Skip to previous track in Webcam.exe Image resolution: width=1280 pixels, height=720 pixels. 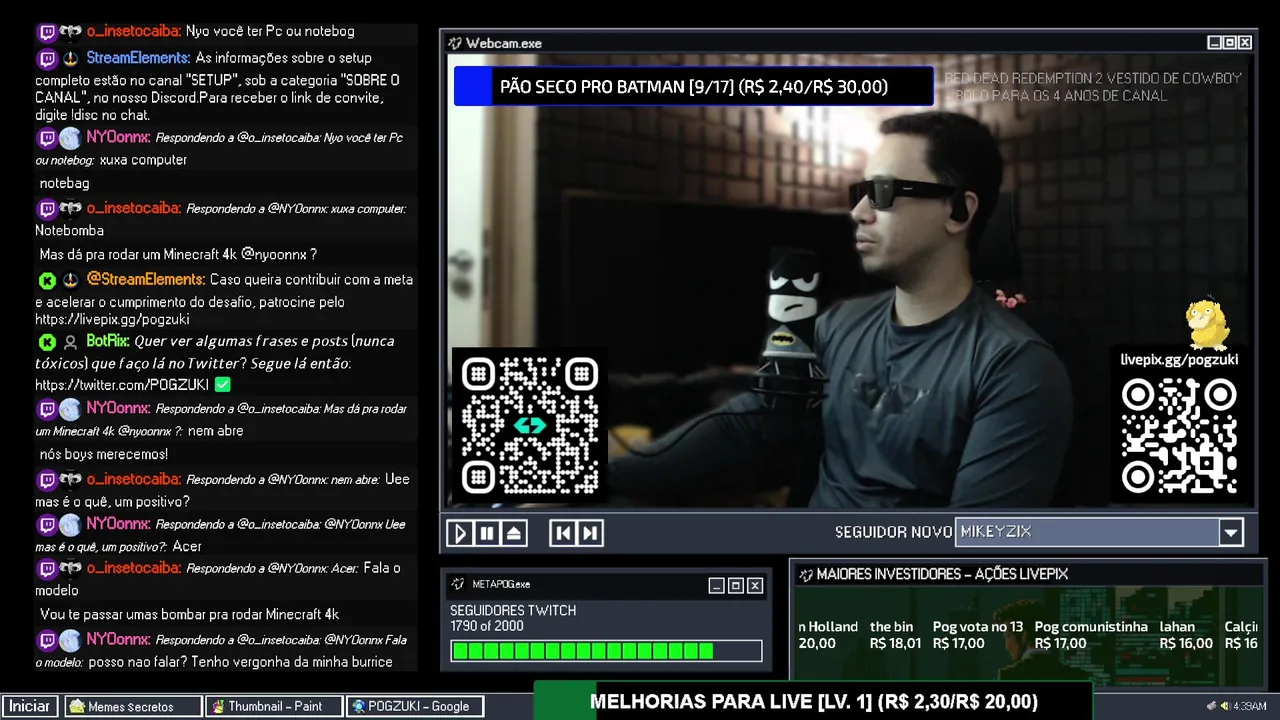[x=563, y=533]
